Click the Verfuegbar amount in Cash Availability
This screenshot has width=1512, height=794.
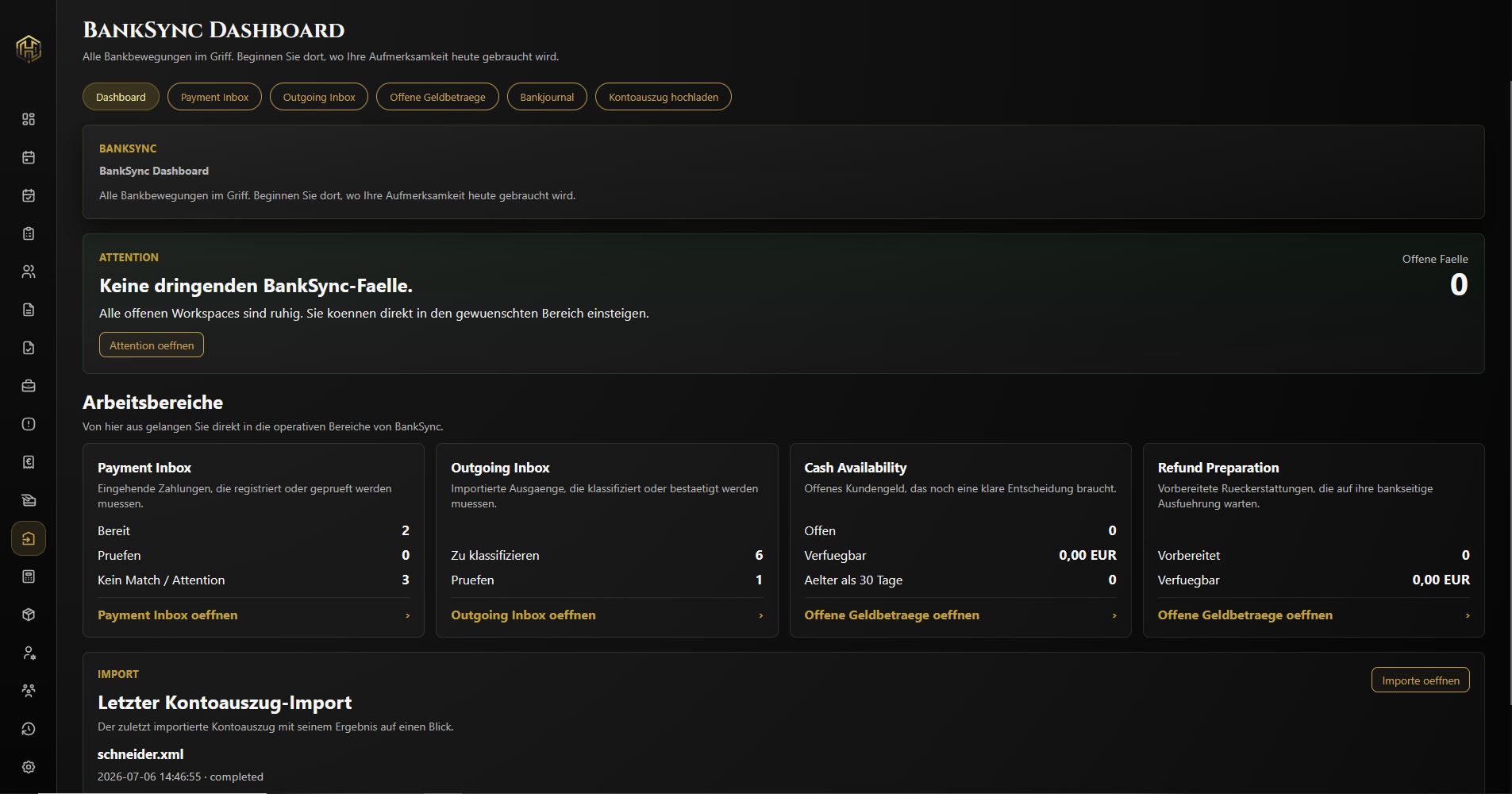click(x=1087, y=555)
